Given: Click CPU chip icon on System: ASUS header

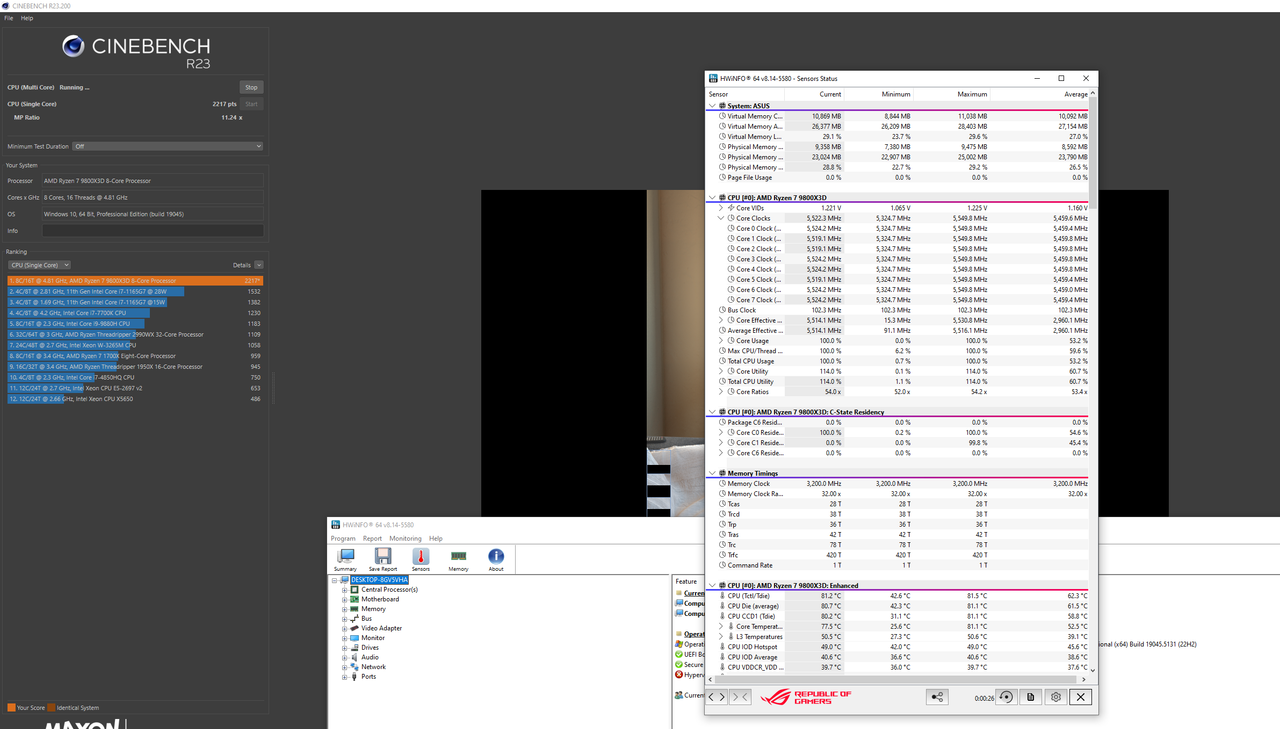Looking at the screenshot, I should pos(722,106).
